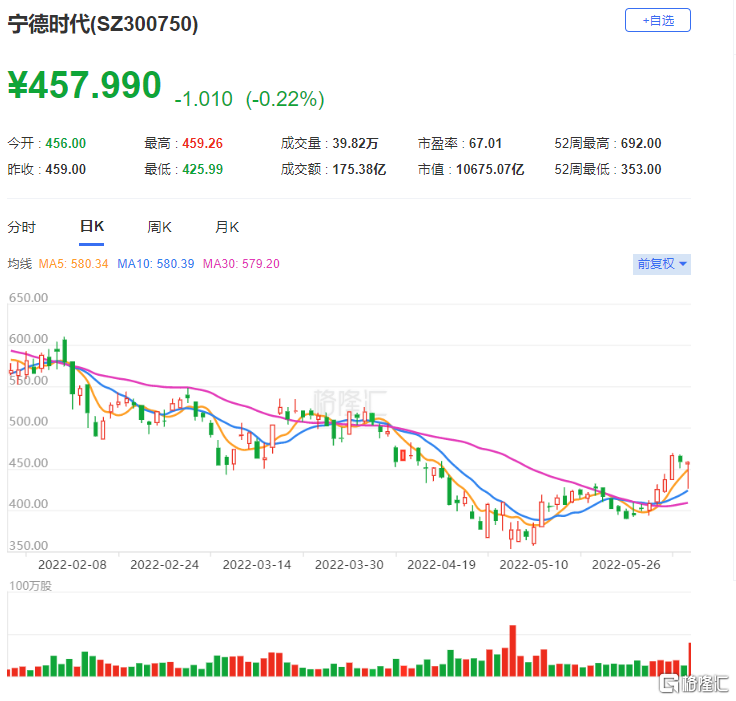This screenshot has width=736, height=701.
Task: Expand the 前复权 adjustment dropdown
Action: (x=661, y=264)
